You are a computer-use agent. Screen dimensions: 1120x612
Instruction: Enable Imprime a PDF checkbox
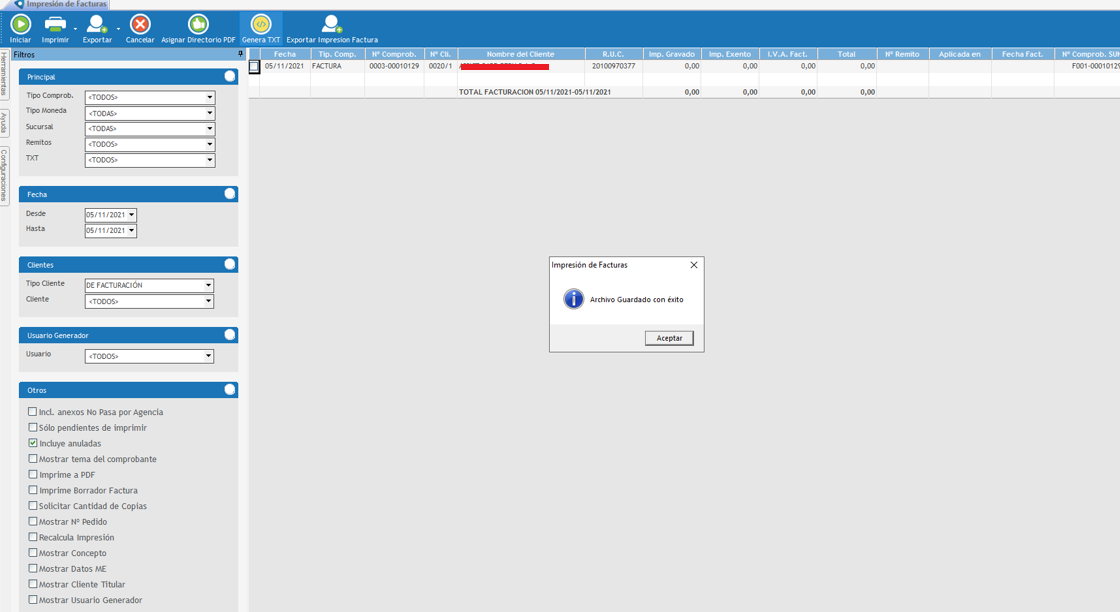coord(33,474)
